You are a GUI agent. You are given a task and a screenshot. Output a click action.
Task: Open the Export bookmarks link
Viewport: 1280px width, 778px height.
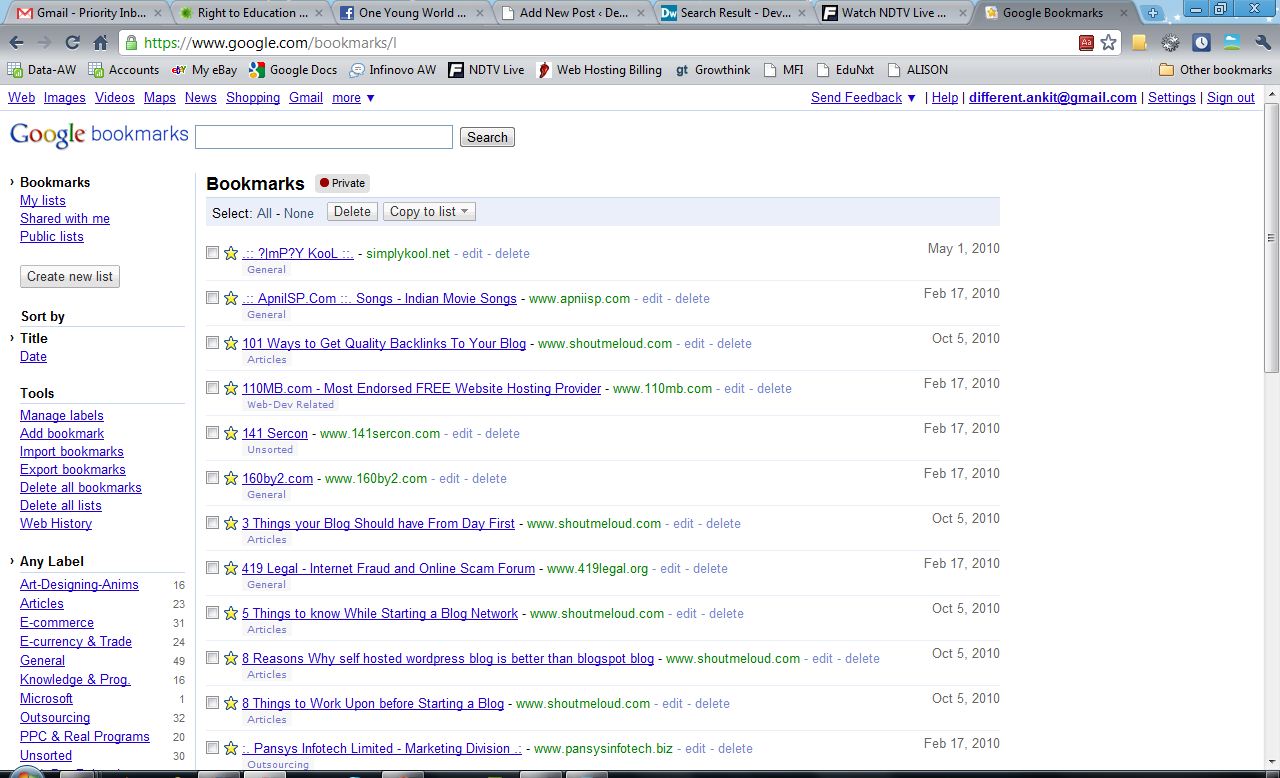(x=73, y=470)
